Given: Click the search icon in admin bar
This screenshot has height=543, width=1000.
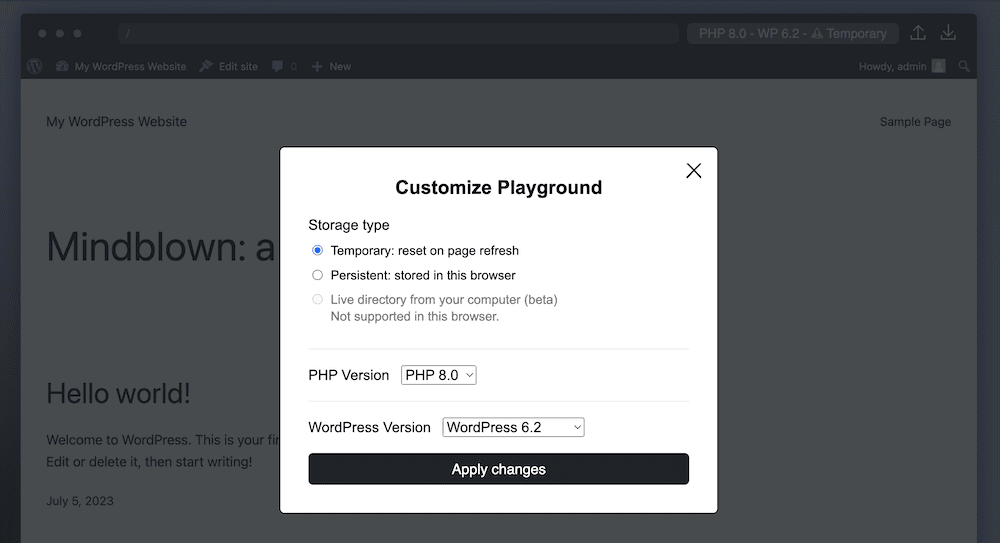Looking at the screenshot, I should (964, 66).
